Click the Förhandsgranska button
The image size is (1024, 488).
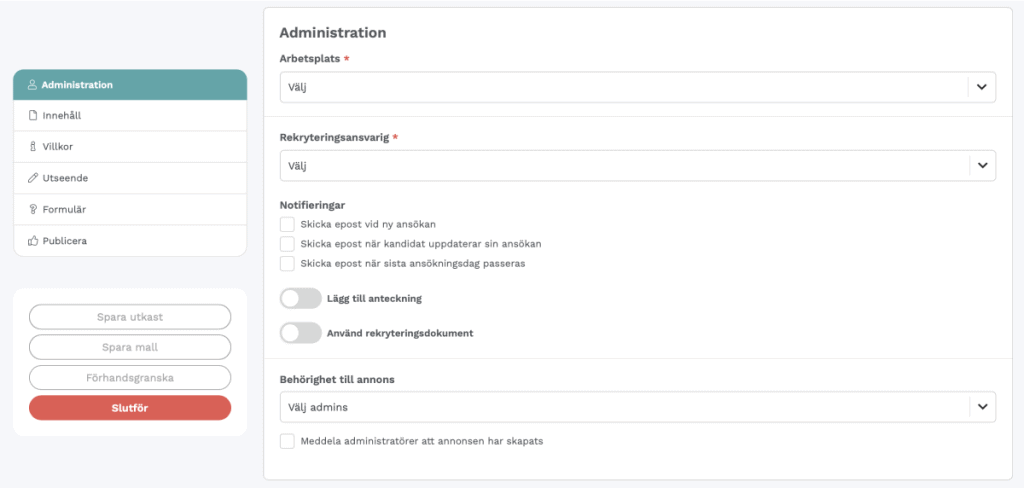(130, 378)
